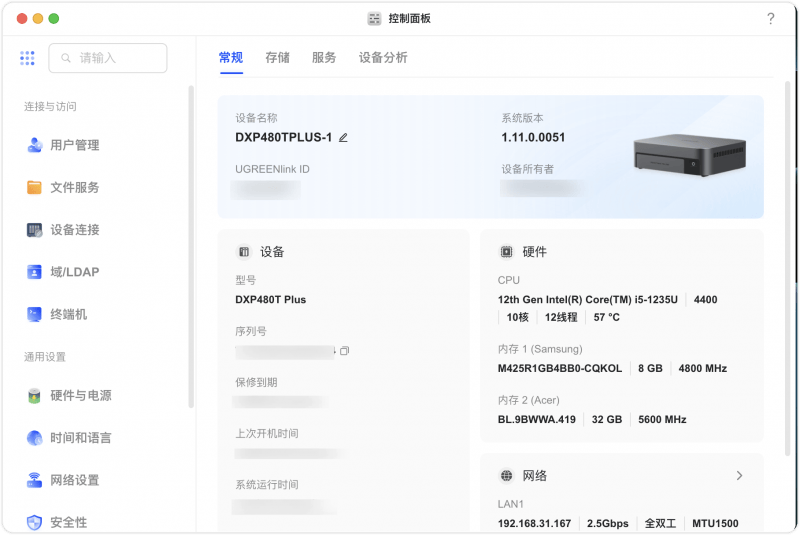Viewport: 800px width, 535px height.
Task: Click the 上次开机时间 label
Action: (x=267, y=434)
